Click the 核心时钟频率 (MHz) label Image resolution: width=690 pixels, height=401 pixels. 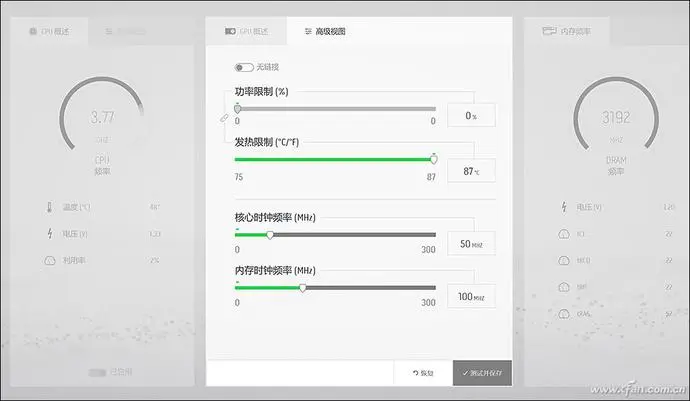tap(275, 217)
